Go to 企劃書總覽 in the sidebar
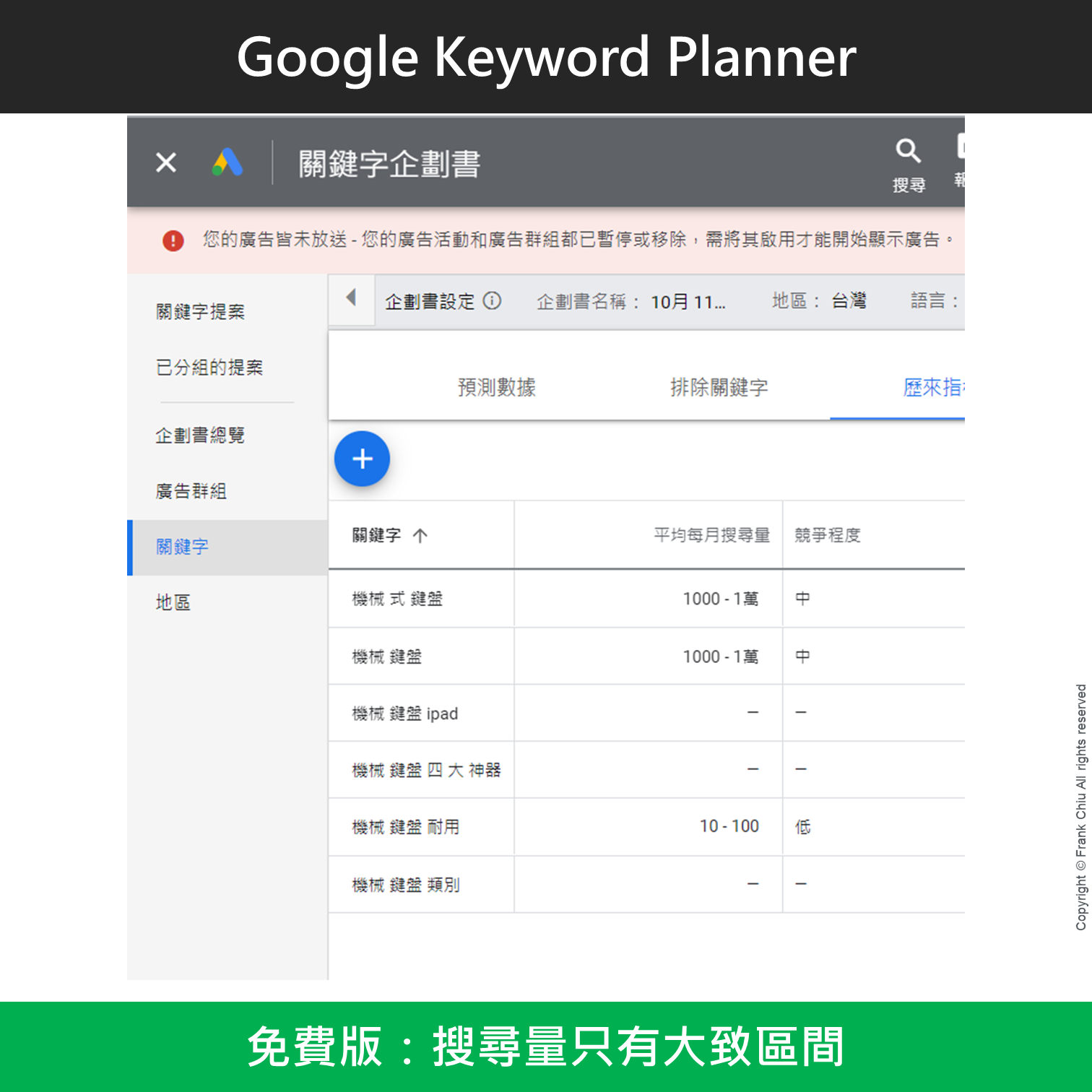This screenshot has width=1092, height=1092. point(200,435)
